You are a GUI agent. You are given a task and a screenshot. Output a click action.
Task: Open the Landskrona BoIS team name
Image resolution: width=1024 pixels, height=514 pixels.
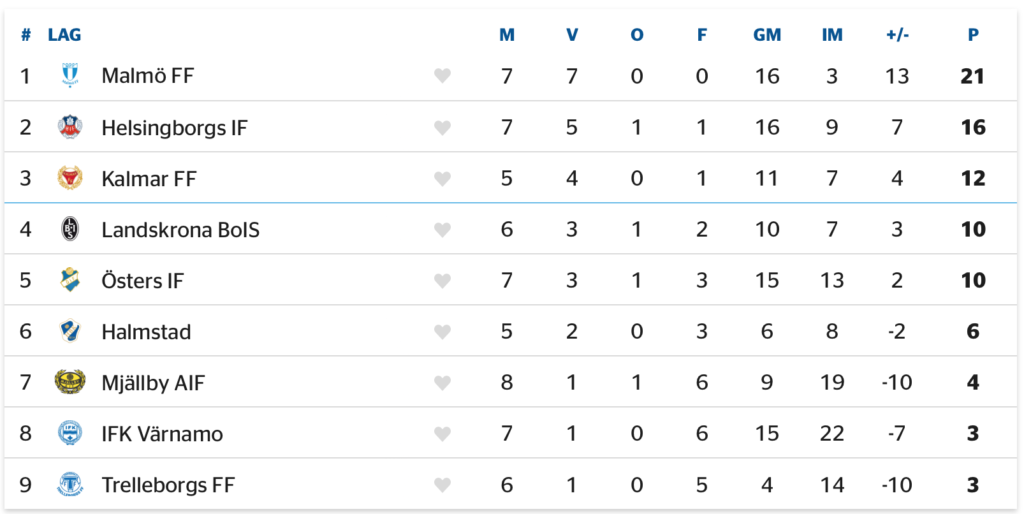tap(180, 229)
